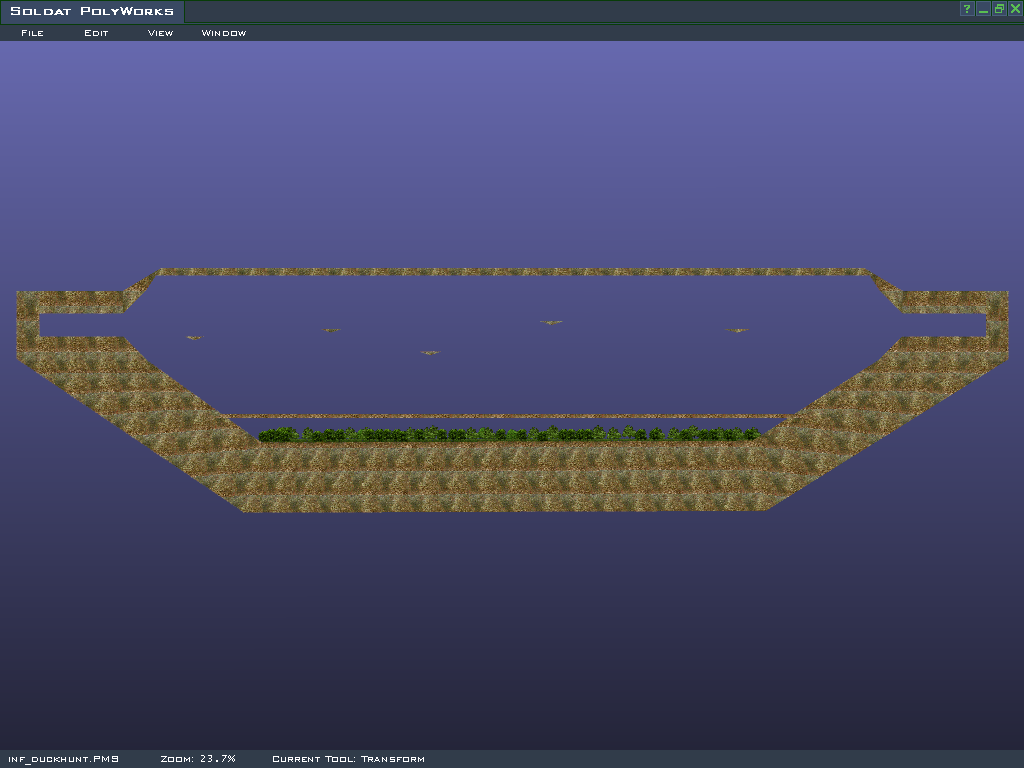The height and width of the screenshot is (768, 1024).
Task: Select the highest duck near map center
Action: (551, 322)
